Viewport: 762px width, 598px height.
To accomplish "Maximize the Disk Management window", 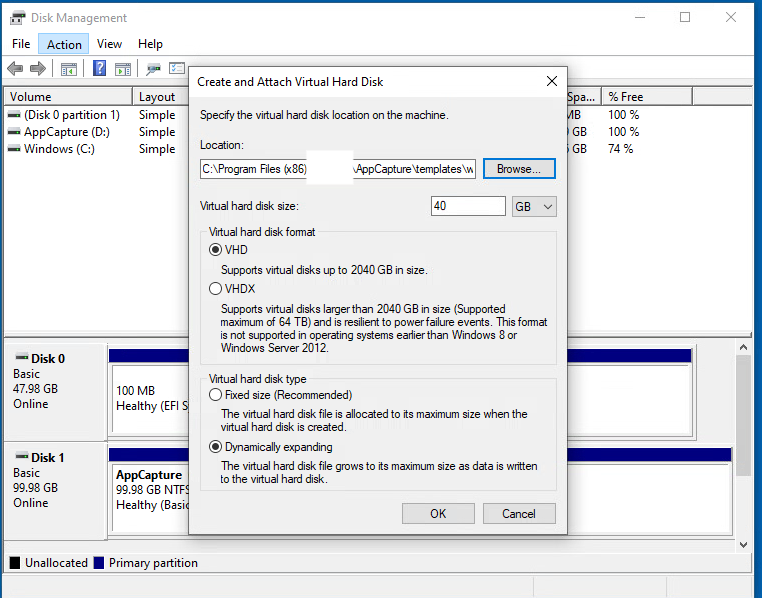I will 685,17.
